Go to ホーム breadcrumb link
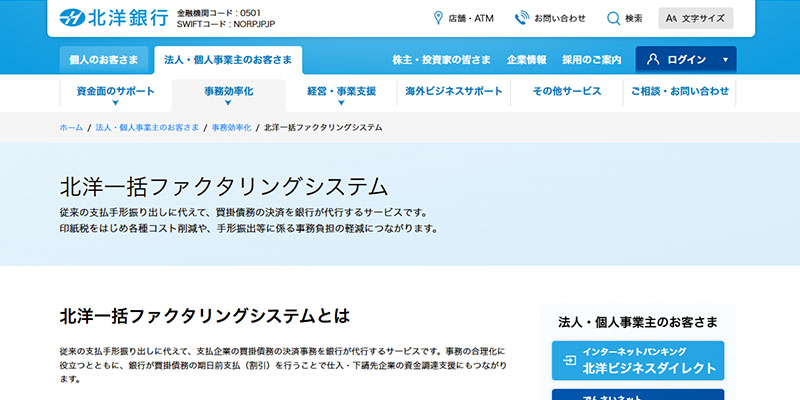Screen dimensions: 800x400 click(x=71, y=128)
